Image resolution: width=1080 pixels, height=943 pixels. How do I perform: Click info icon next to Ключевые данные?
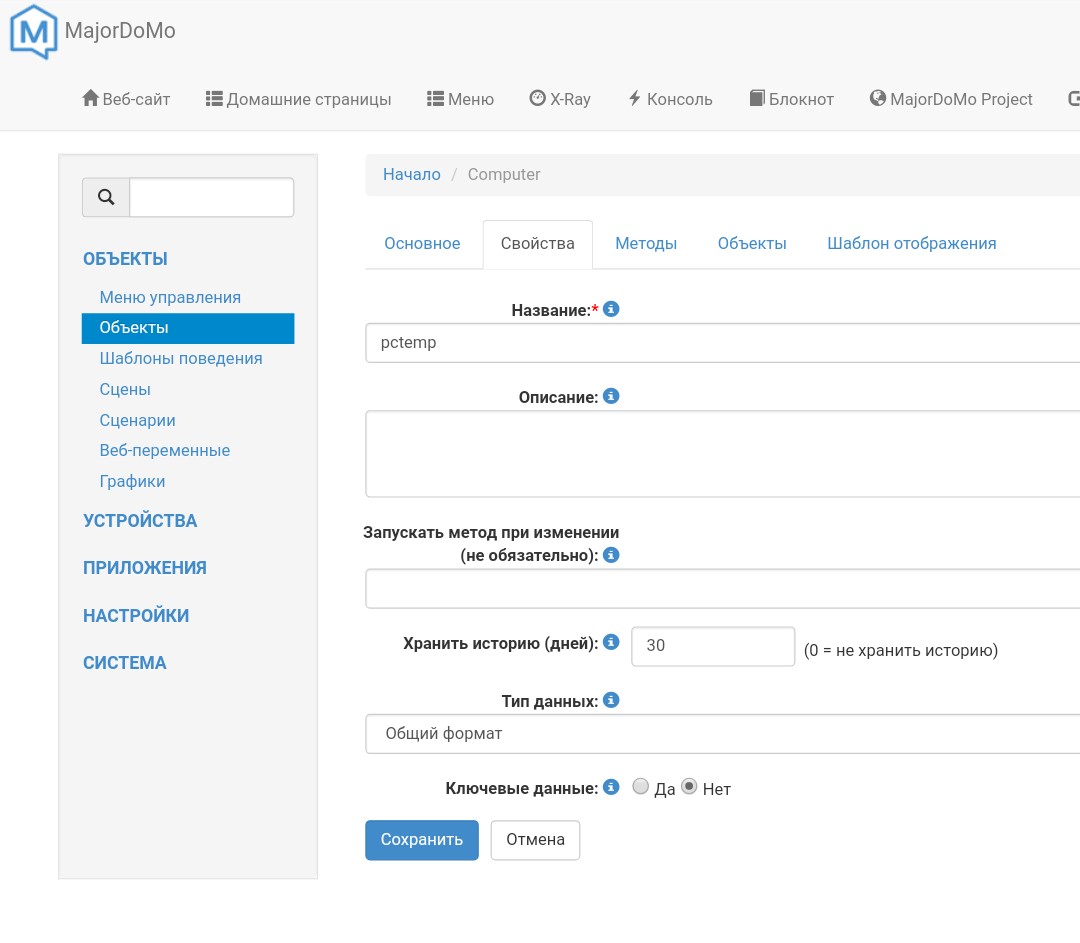pyautogui.click(x=612, y=787)
